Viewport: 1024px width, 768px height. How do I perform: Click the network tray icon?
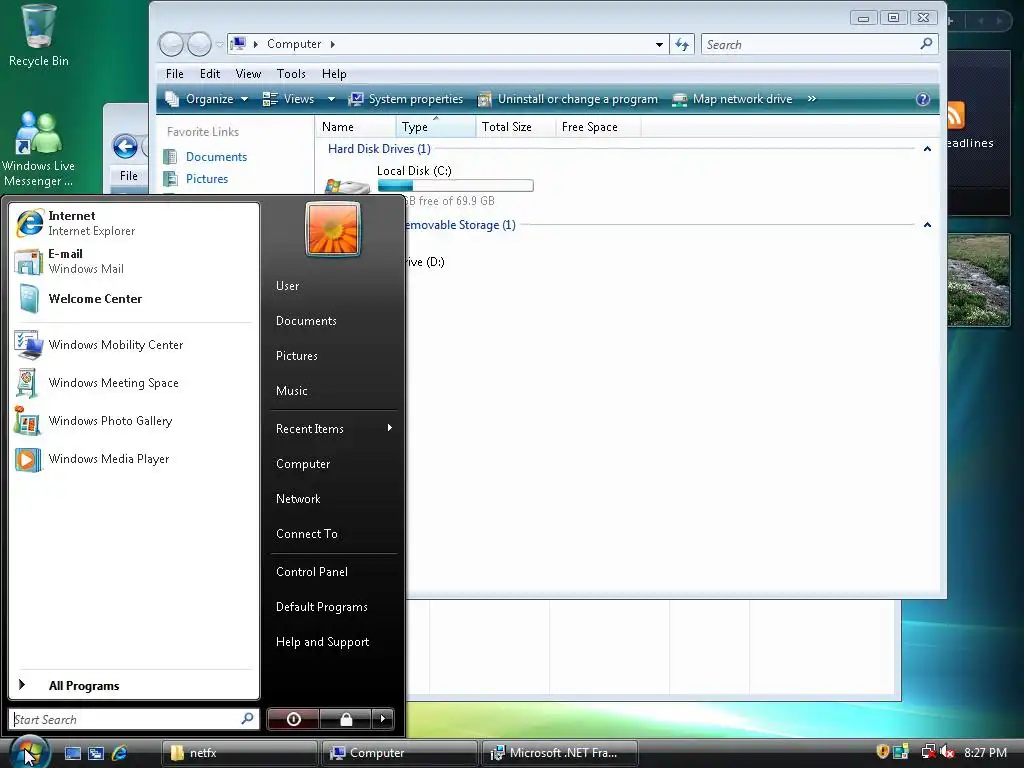(x=927, y=752)
